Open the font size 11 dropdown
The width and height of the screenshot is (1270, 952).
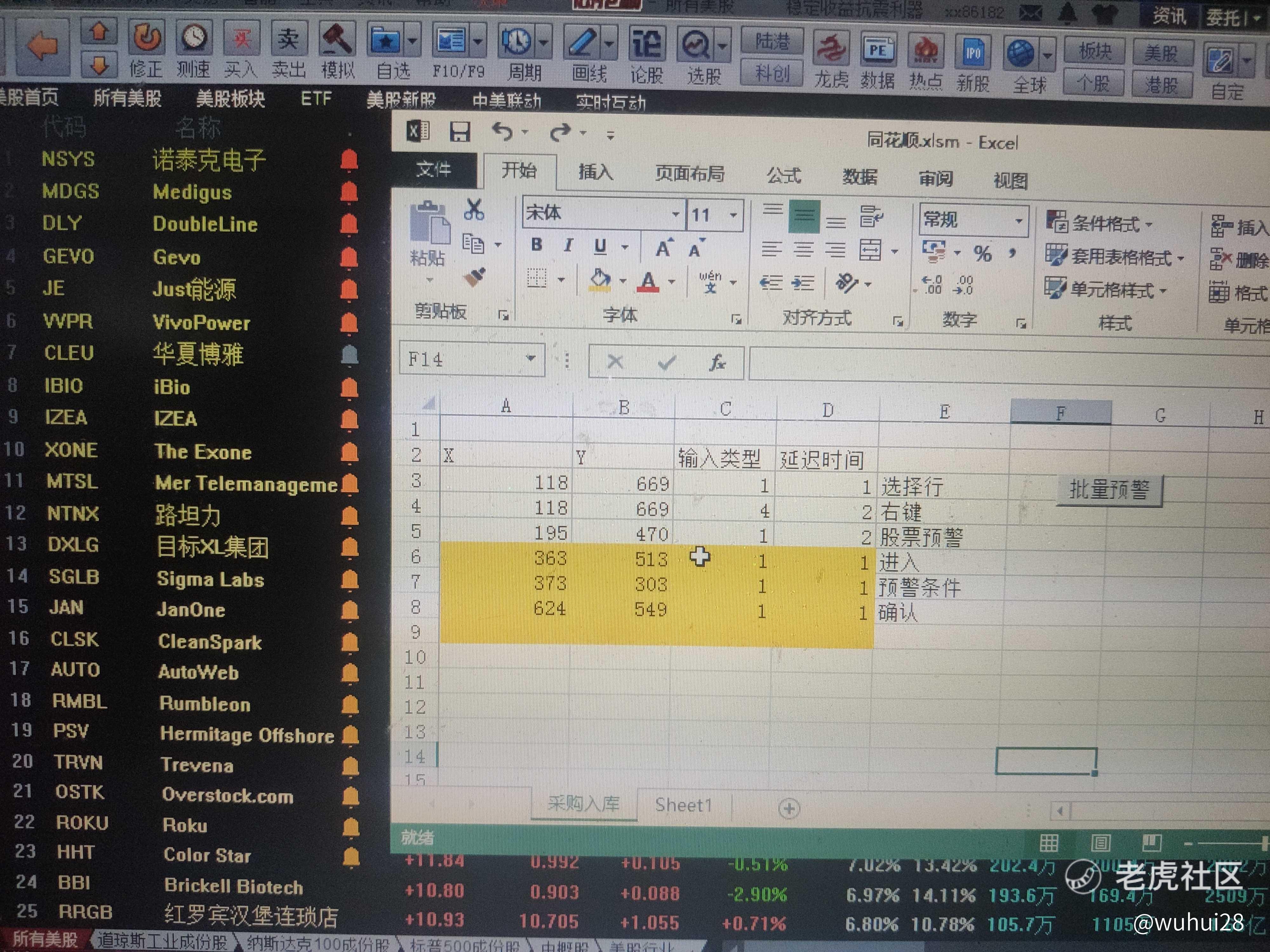(733, 216)
